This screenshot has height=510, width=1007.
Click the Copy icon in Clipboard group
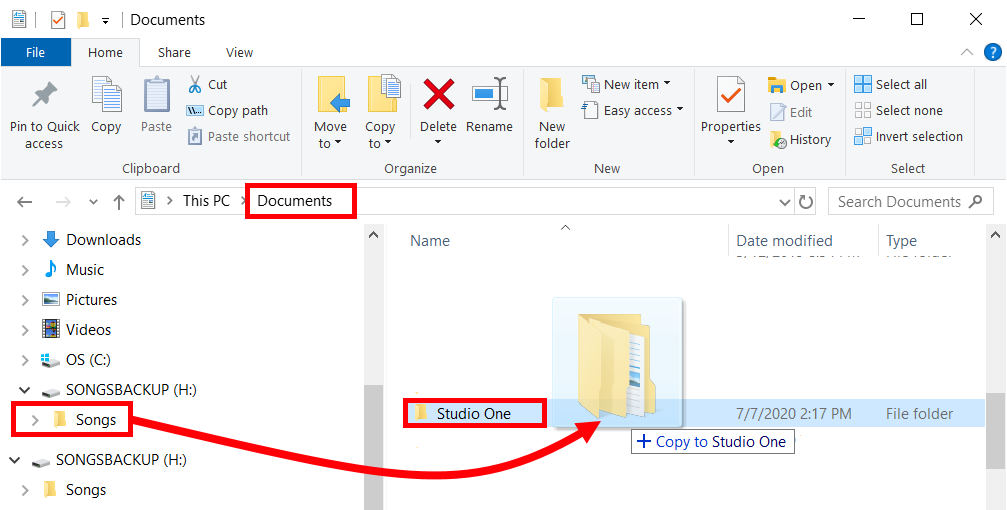[x=107, y=94]
